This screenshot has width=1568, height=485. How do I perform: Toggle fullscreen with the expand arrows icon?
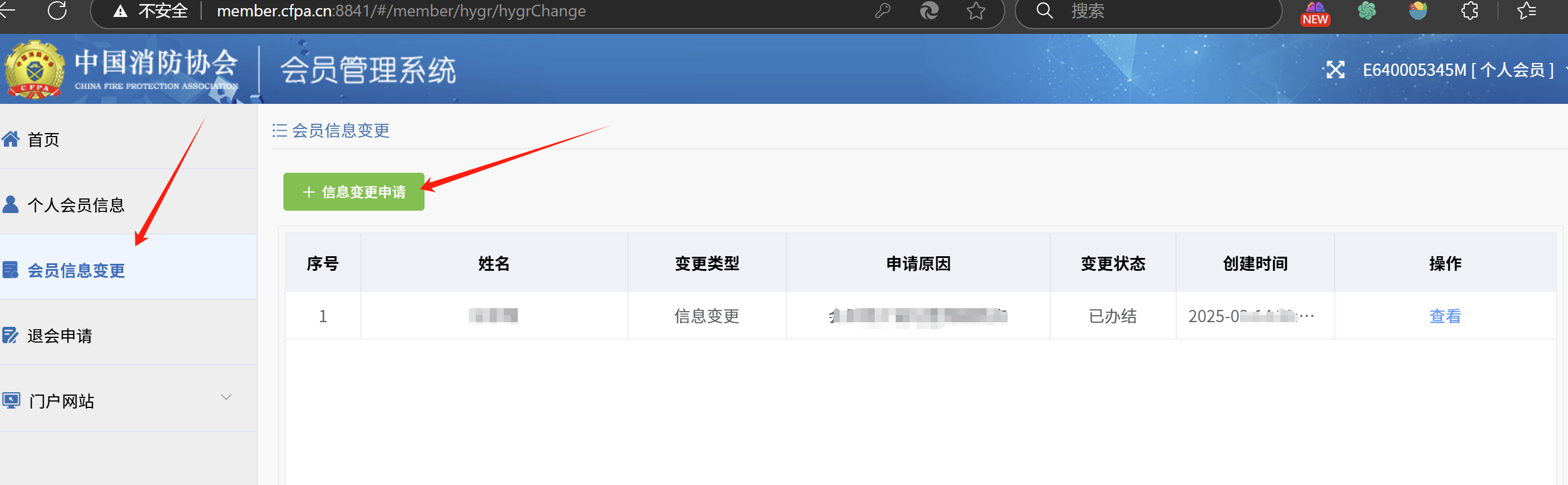(1335, 70)
